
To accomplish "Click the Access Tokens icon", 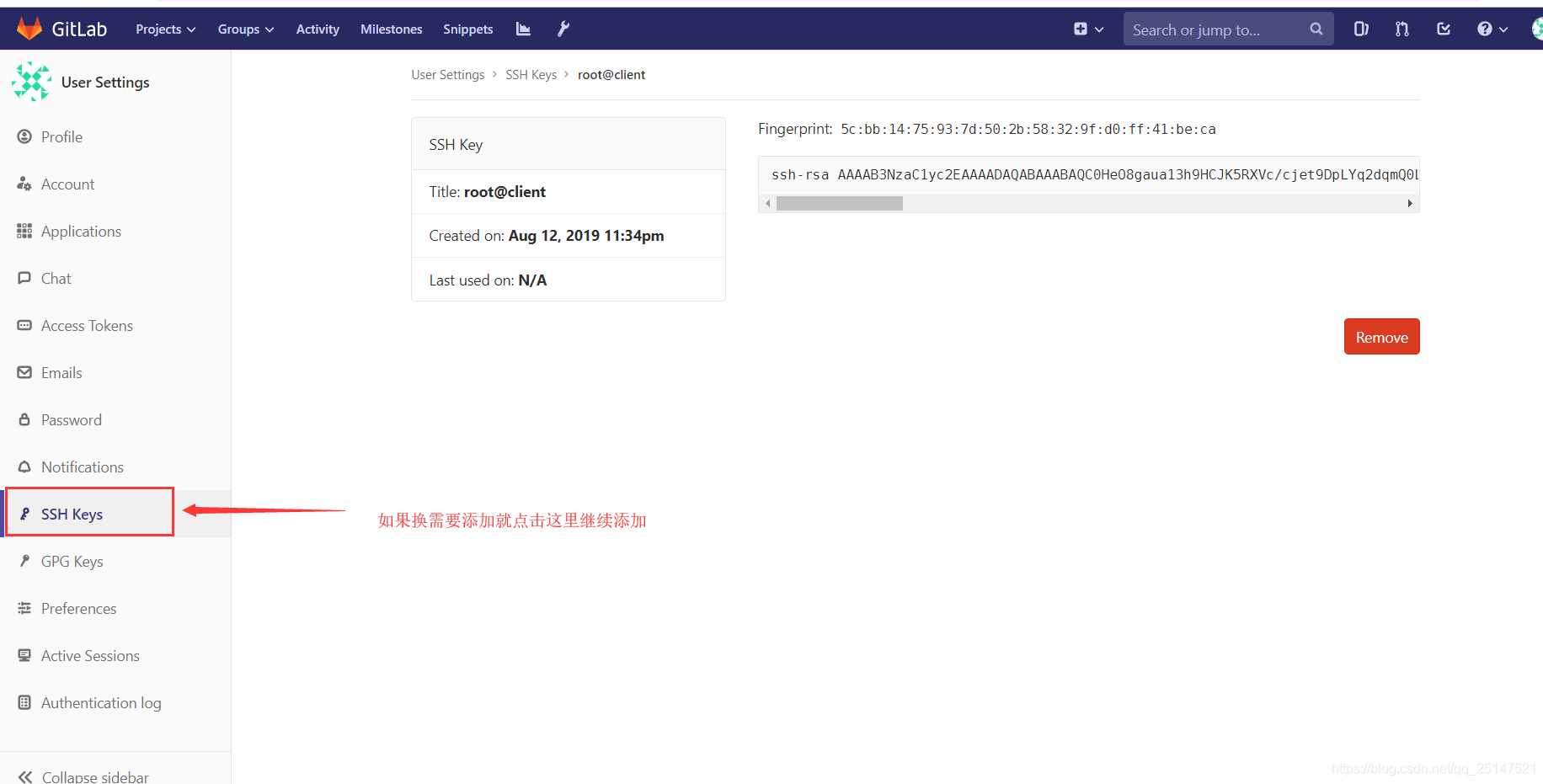I will tap(24, 325).
